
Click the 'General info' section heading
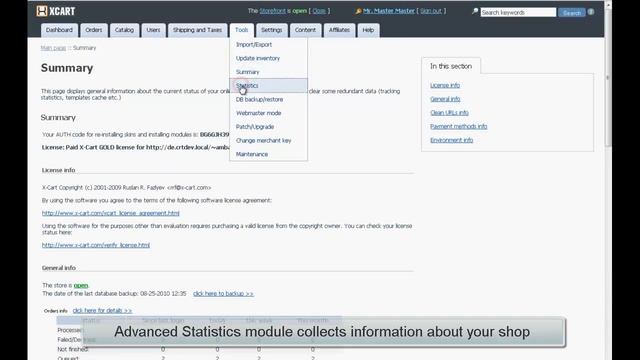coord(59,268)
